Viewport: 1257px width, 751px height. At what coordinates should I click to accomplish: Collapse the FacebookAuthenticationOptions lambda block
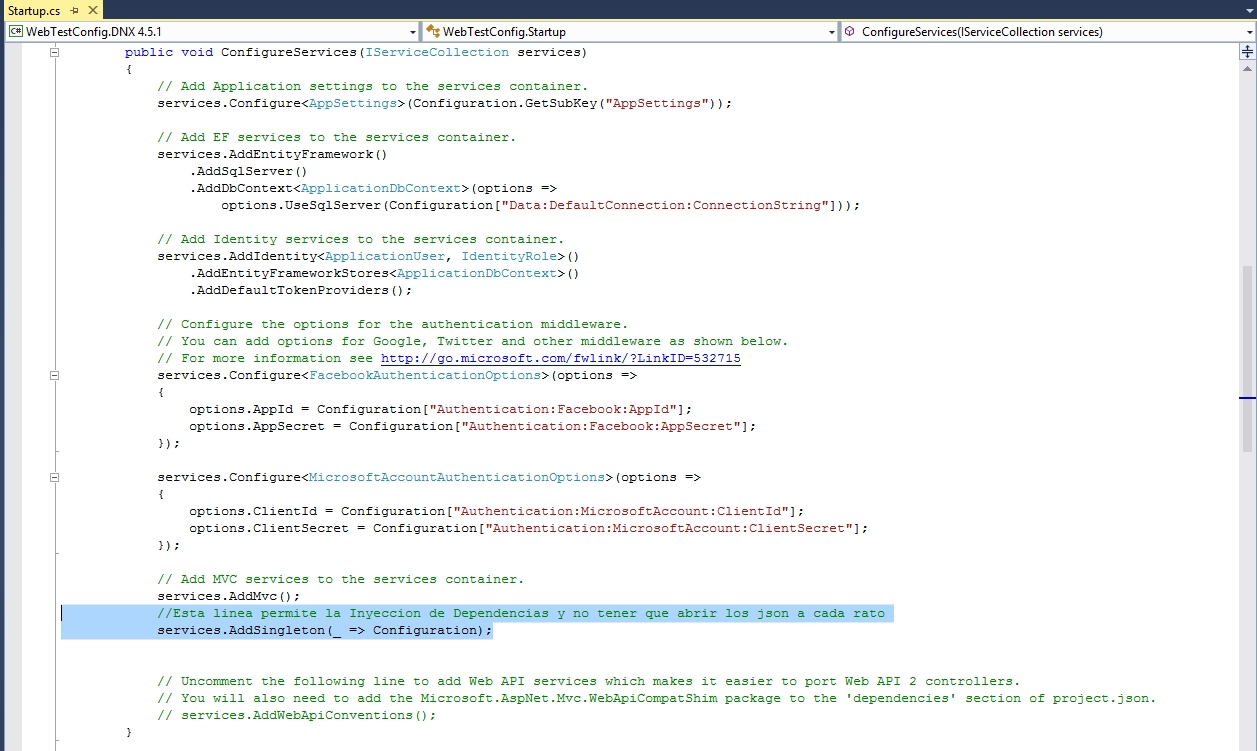pyautogui.click(x=54, y=375)
